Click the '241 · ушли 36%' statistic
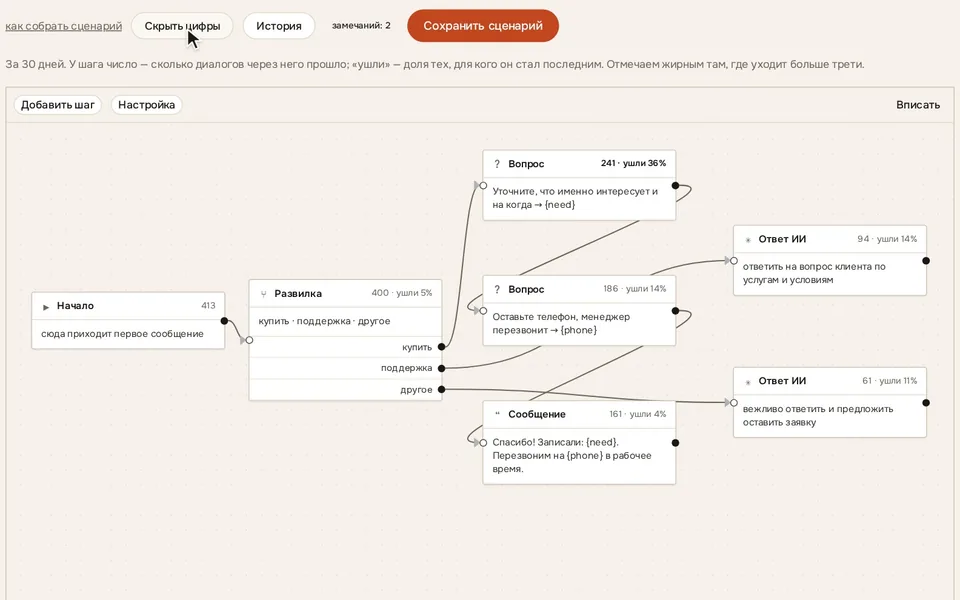The height and width of the screenshot is (600, 960). pos(633,163)
